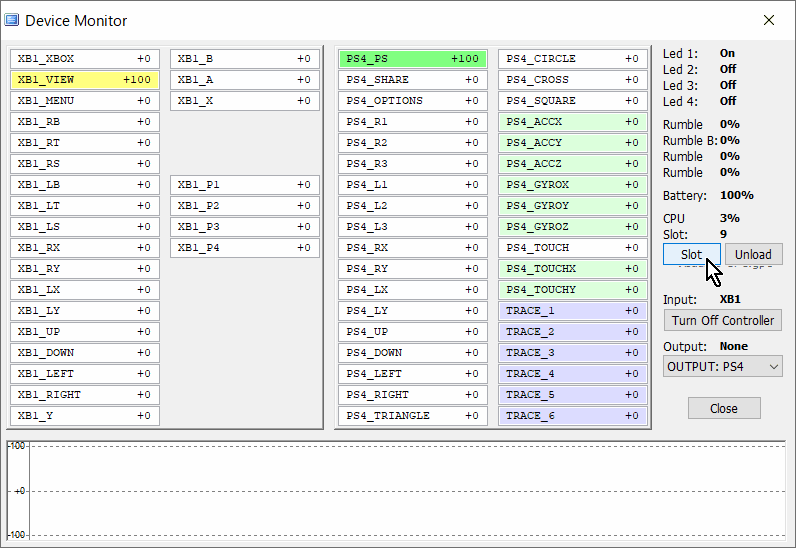The width and height of the screenshot is (796, 548).
Task: Select the PS4_L2 entry
Action: tap(413, 206)
